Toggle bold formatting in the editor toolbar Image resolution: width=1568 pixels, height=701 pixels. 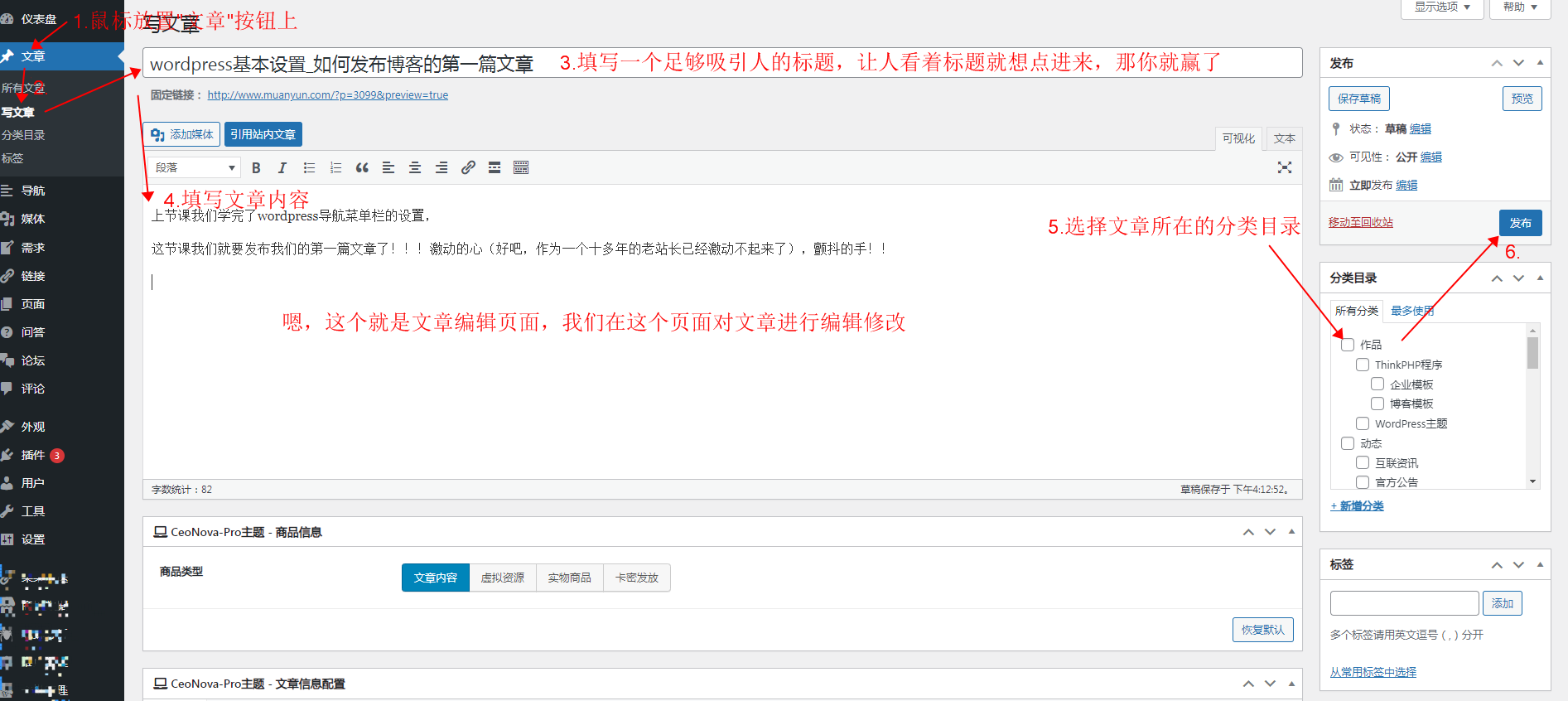pos(256,167)
